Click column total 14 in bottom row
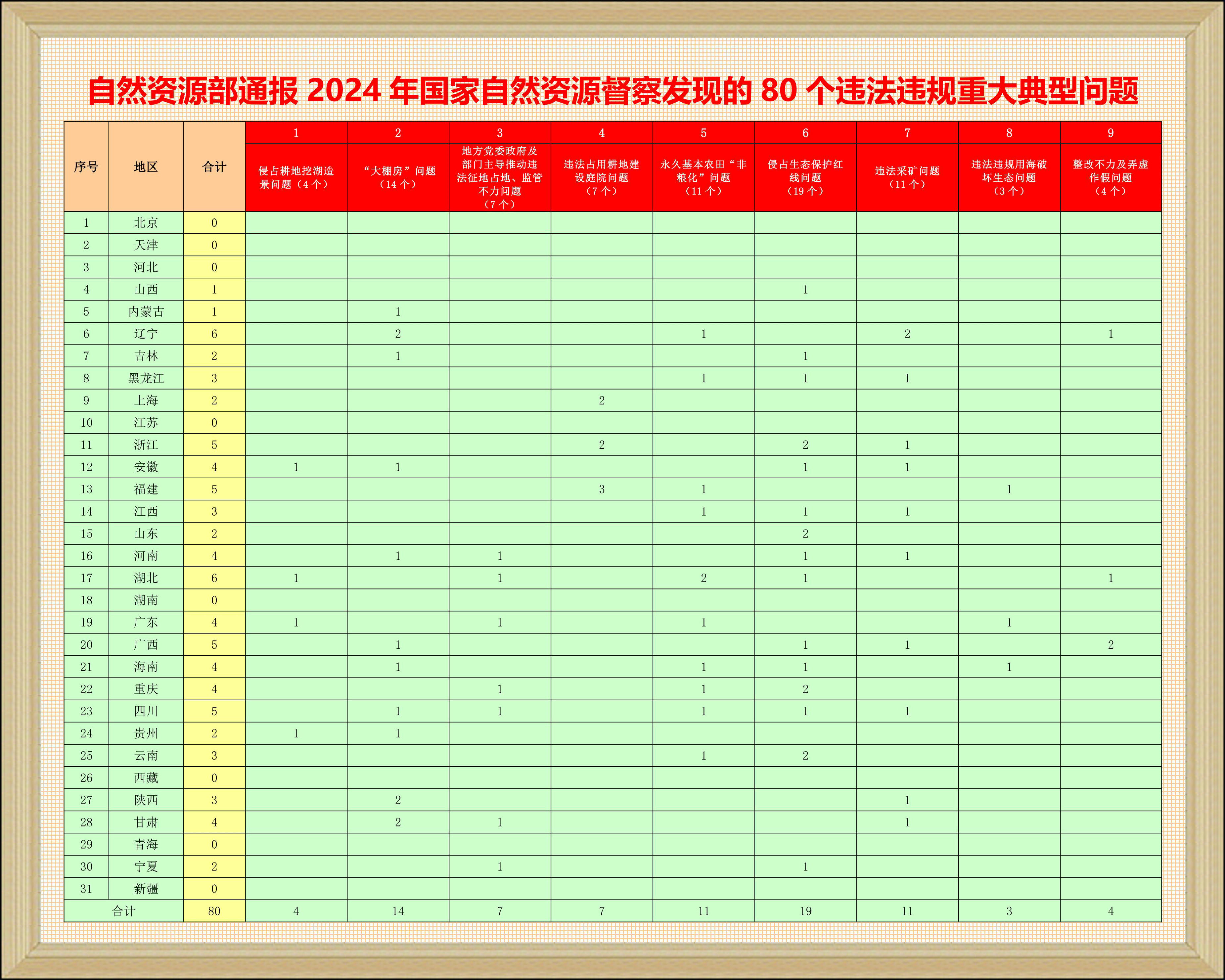This screenshot has height=980, width=1225. 398,910
